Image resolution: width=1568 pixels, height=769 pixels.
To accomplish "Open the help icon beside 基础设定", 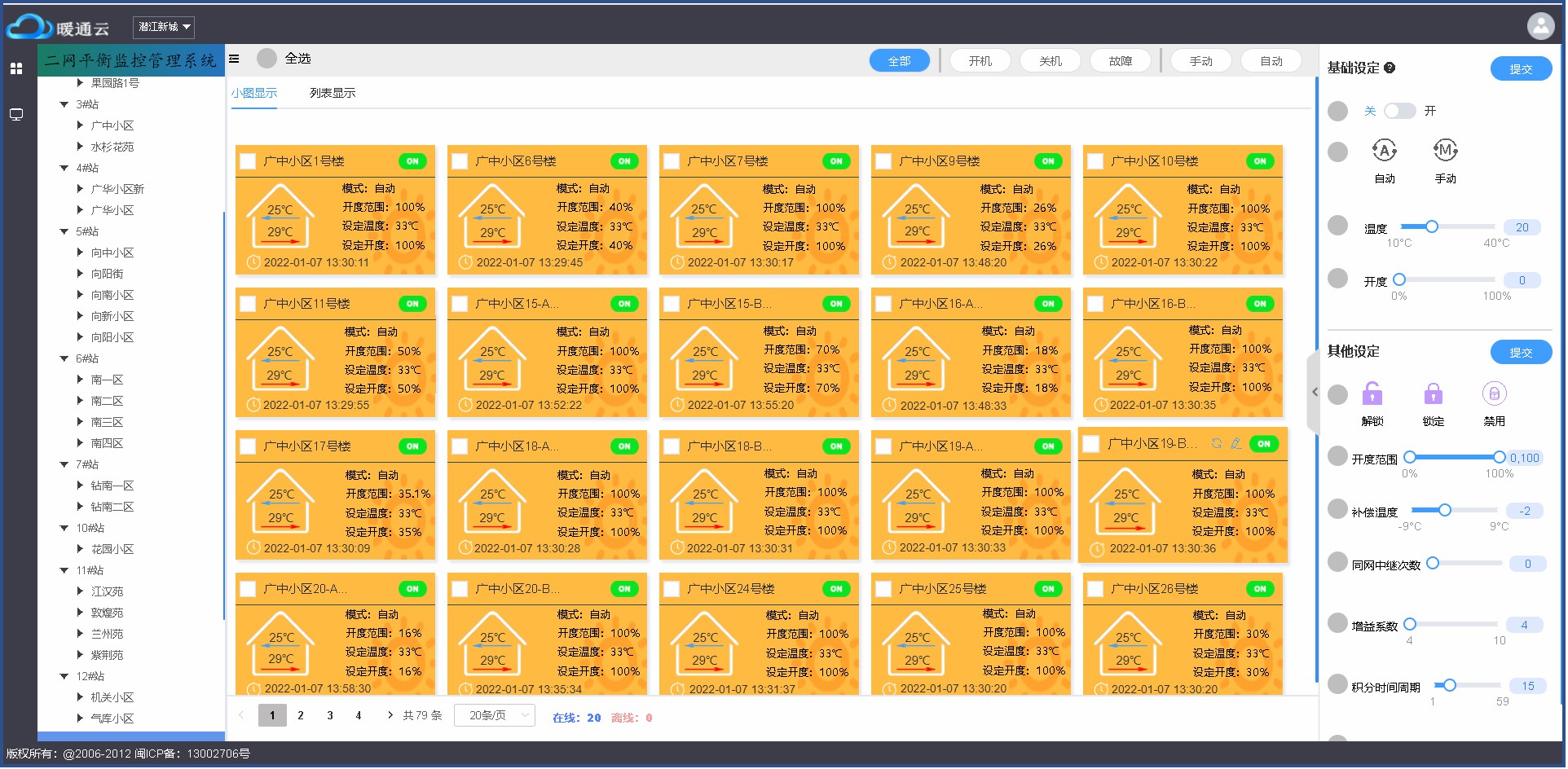I will pos(1390,68).
